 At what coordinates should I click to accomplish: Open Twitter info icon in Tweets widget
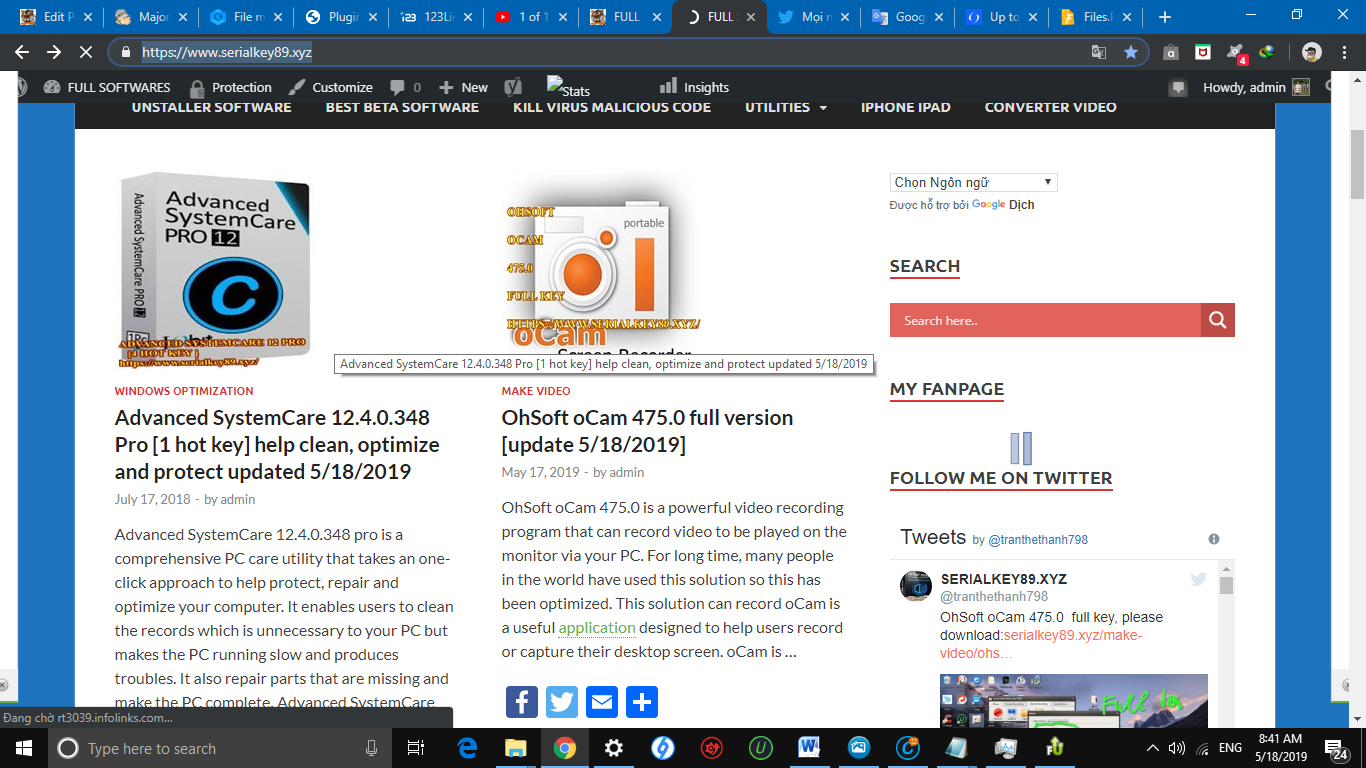coord(1214,539)
